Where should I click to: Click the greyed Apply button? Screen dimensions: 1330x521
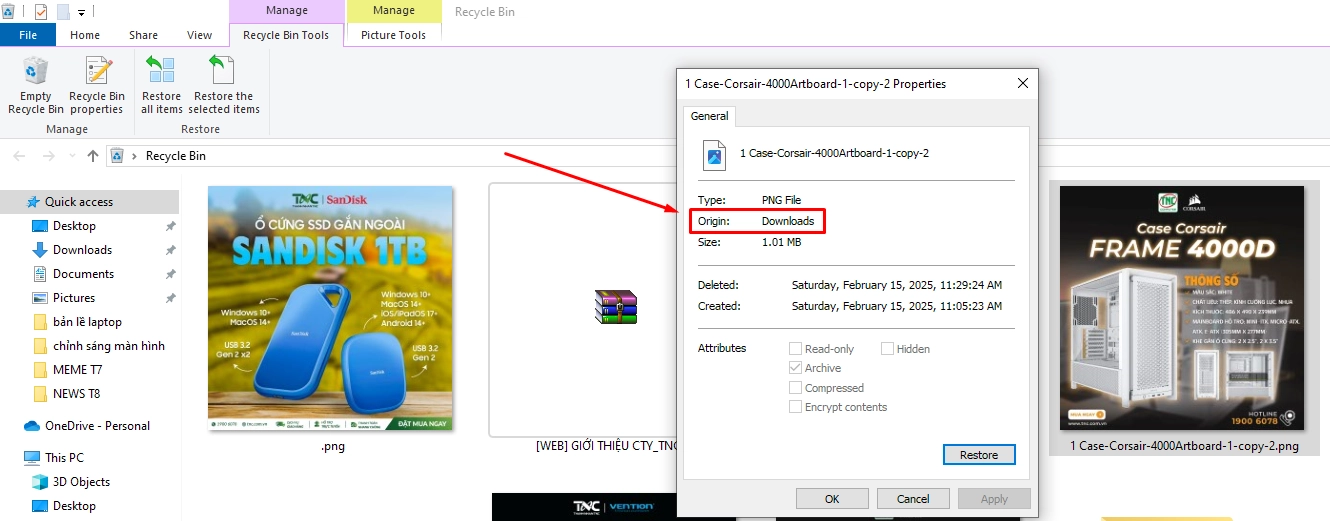point(994,498)
